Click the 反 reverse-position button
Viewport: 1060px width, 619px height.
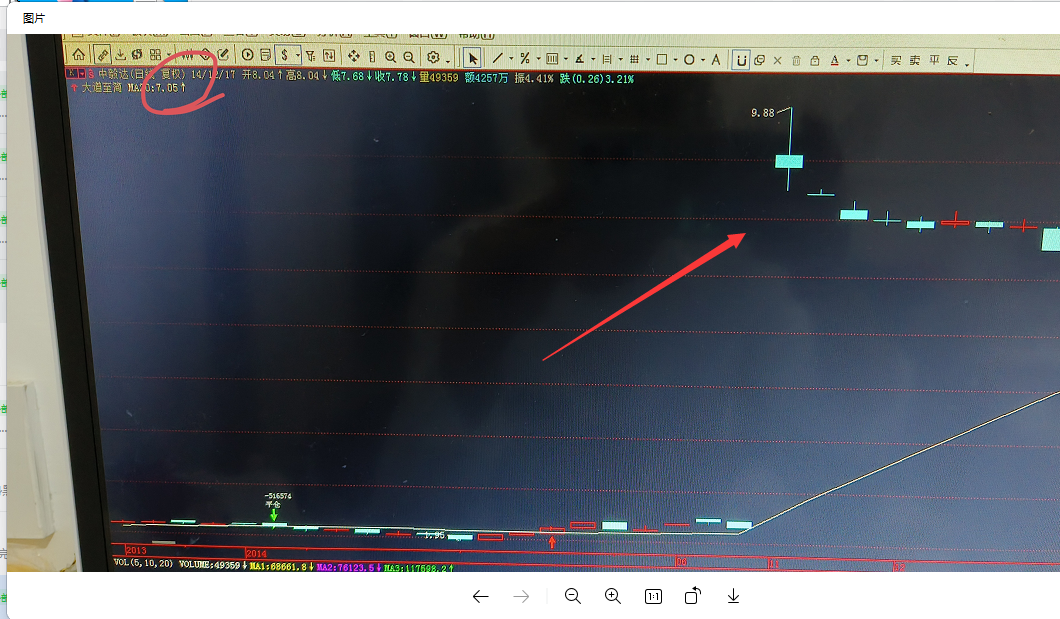point(953,61)
